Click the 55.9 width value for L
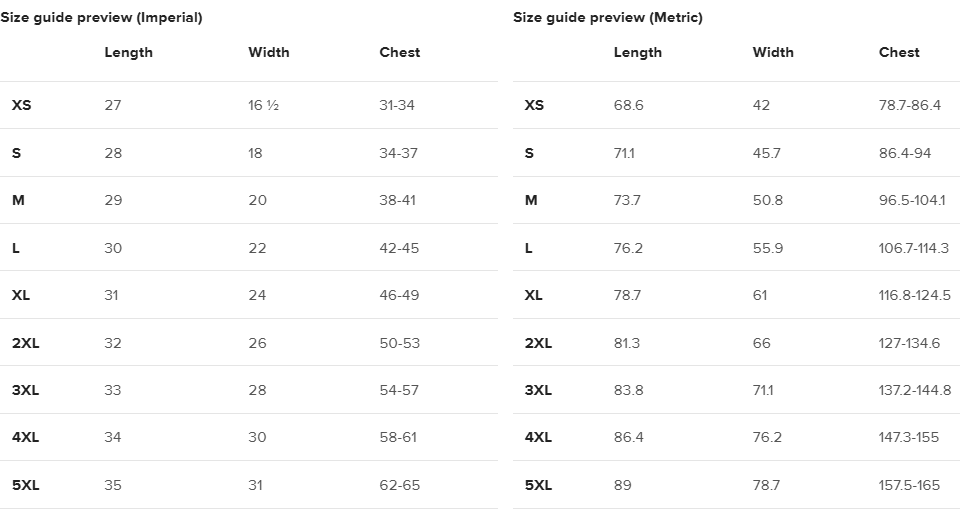Viewport: 960px width, 515px height. 768,248
